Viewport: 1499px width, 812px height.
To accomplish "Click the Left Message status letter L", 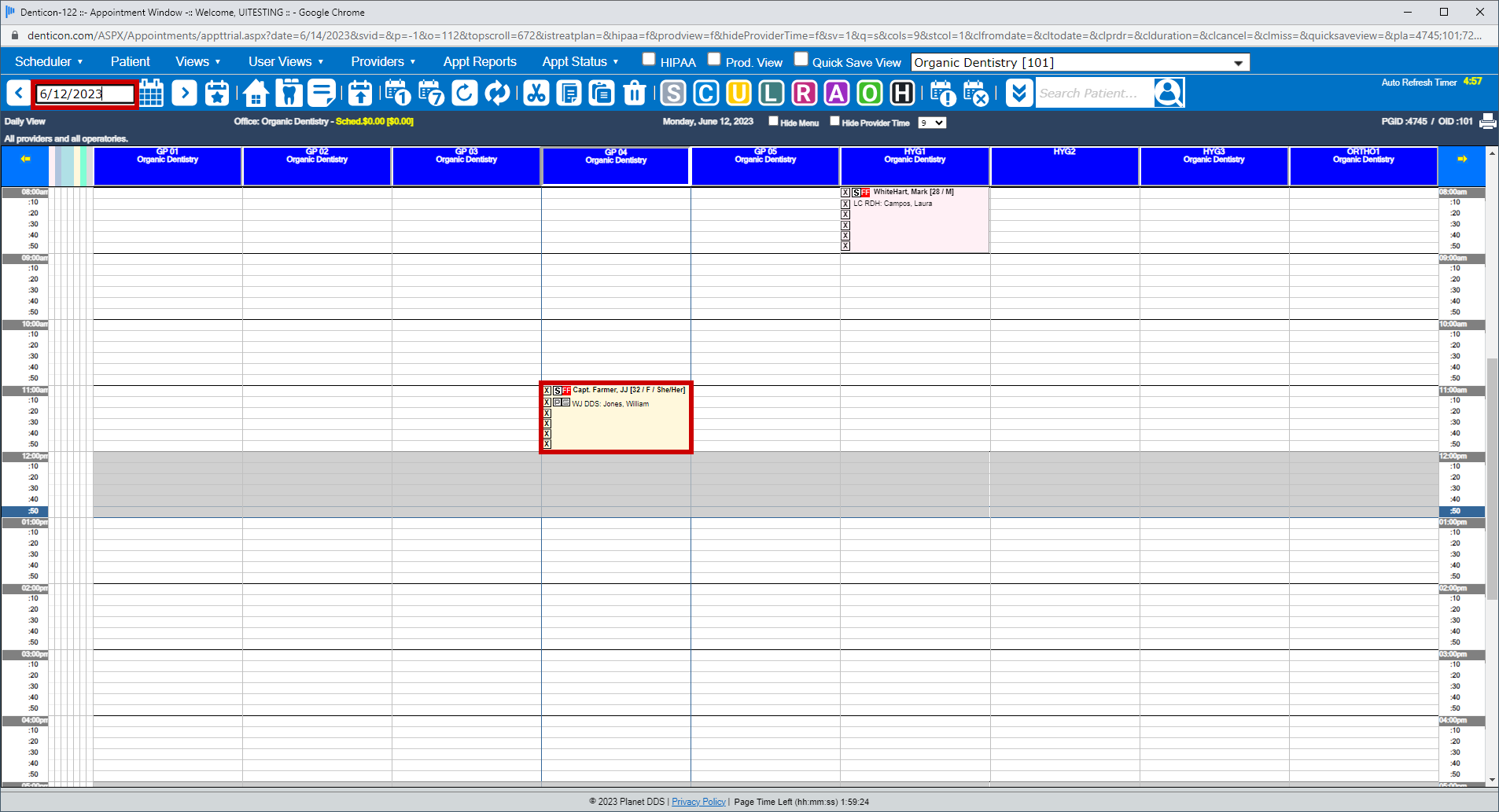I will coord(772,93).
